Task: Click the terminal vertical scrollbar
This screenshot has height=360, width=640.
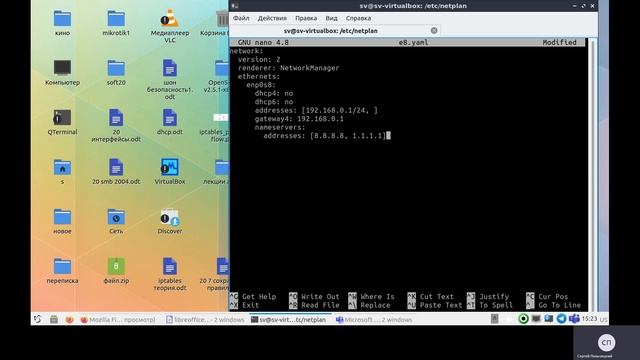Action: click(x=592, y=175)
